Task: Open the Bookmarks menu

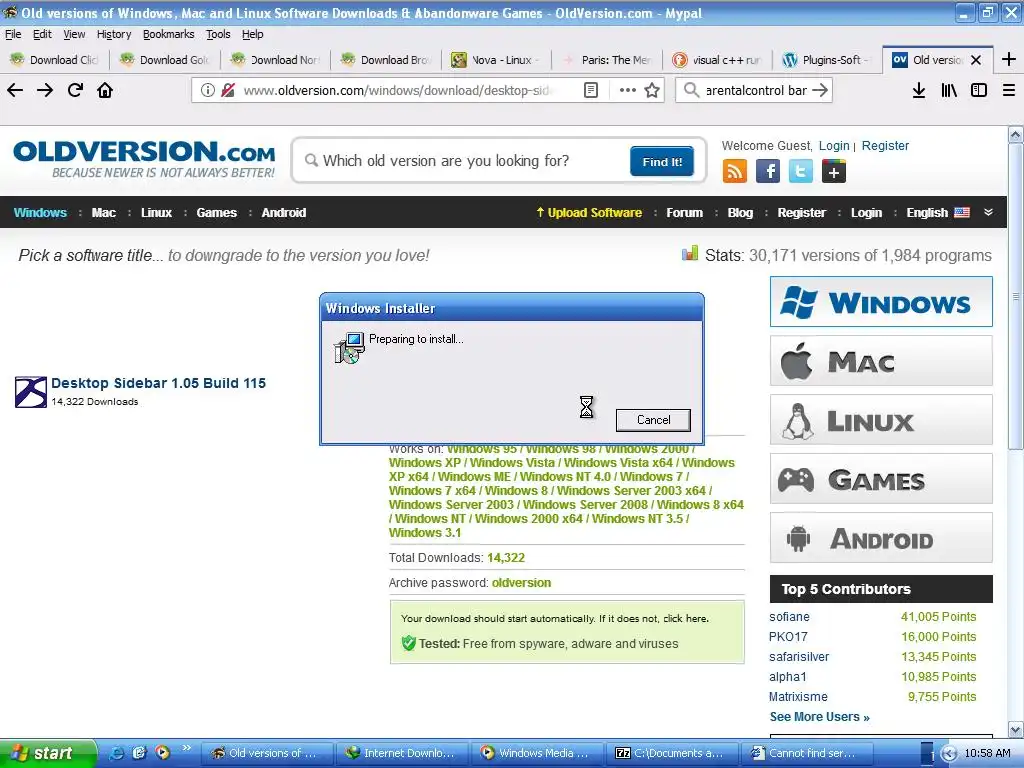Action: 168,34
